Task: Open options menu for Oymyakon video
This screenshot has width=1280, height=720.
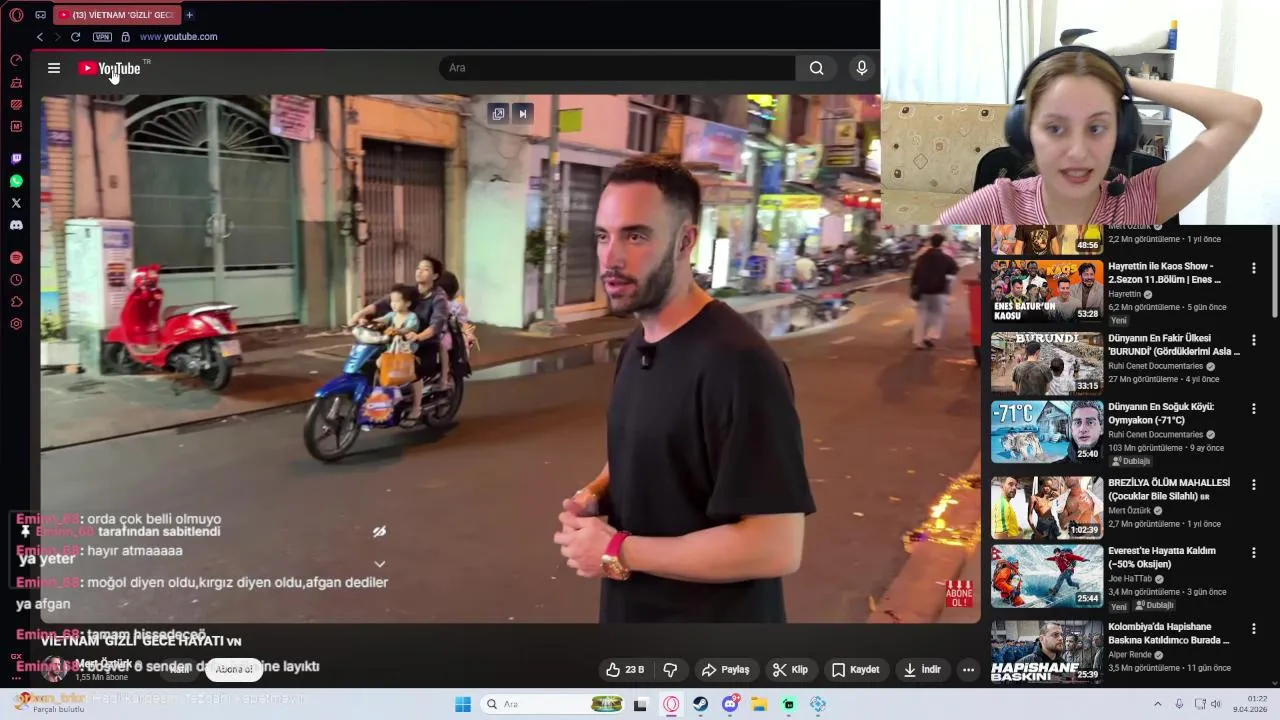Action: pyautogui.click(x=1253, y=408)
